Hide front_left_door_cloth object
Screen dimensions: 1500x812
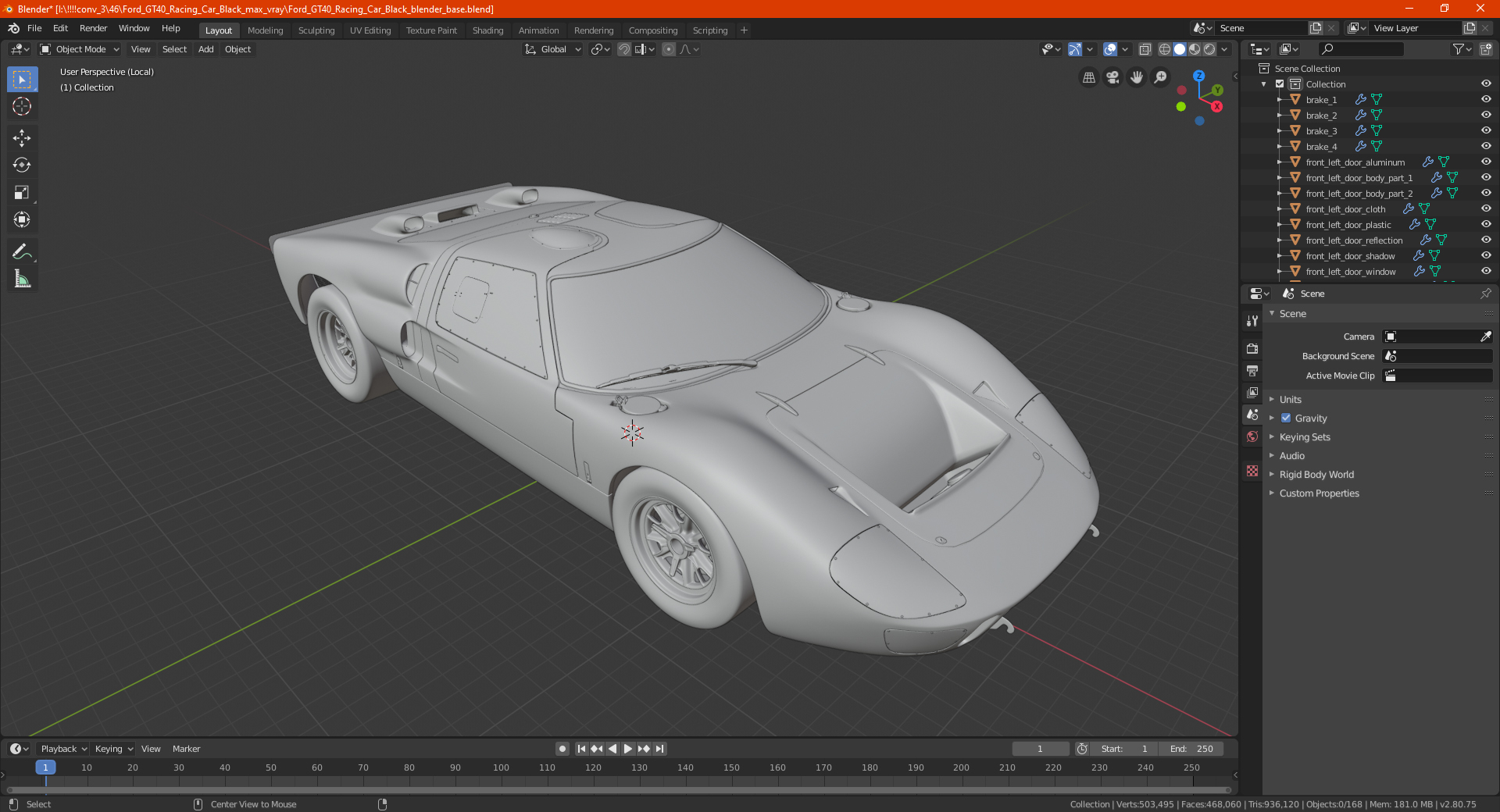pyautogui.click(x=1486, y=208)
